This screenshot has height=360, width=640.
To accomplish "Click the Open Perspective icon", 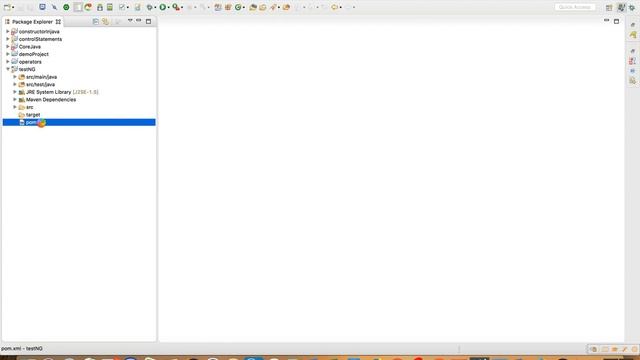I will [x=609, y=8].
